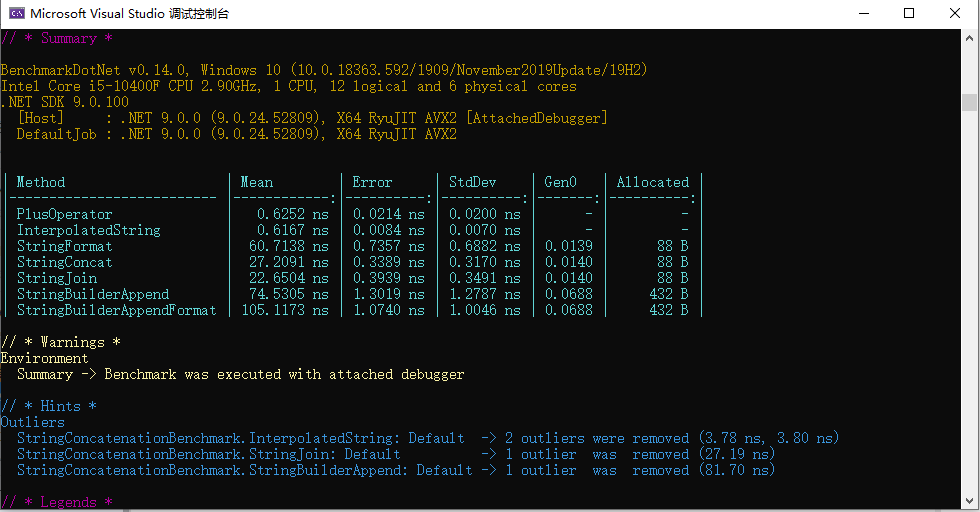The image size is (980, 512).
Task: Click mean value 27.2091 ns
Action: click(289, 262)
